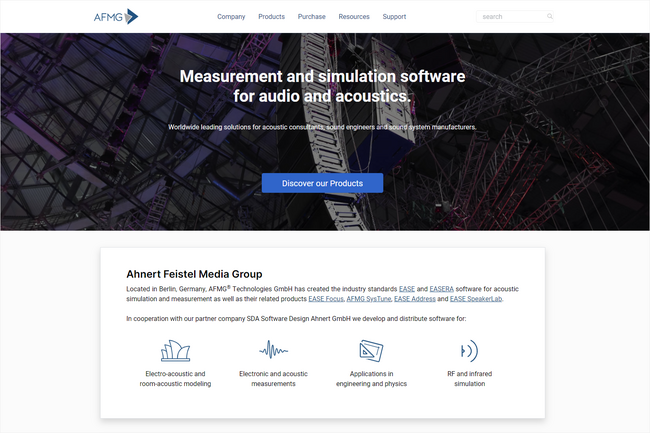The width and height of the screenshot is (650, 433).
Task: Click Discover our Products button
Action: pos(322,183)
